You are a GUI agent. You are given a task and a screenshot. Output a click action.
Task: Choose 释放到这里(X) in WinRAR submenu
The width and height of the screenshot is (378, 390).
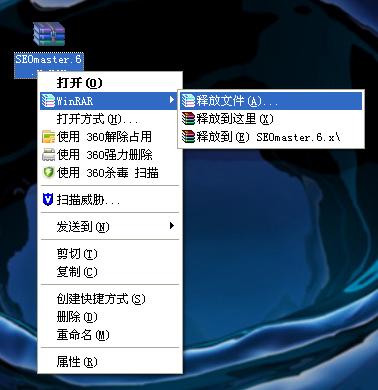[271, 119]
